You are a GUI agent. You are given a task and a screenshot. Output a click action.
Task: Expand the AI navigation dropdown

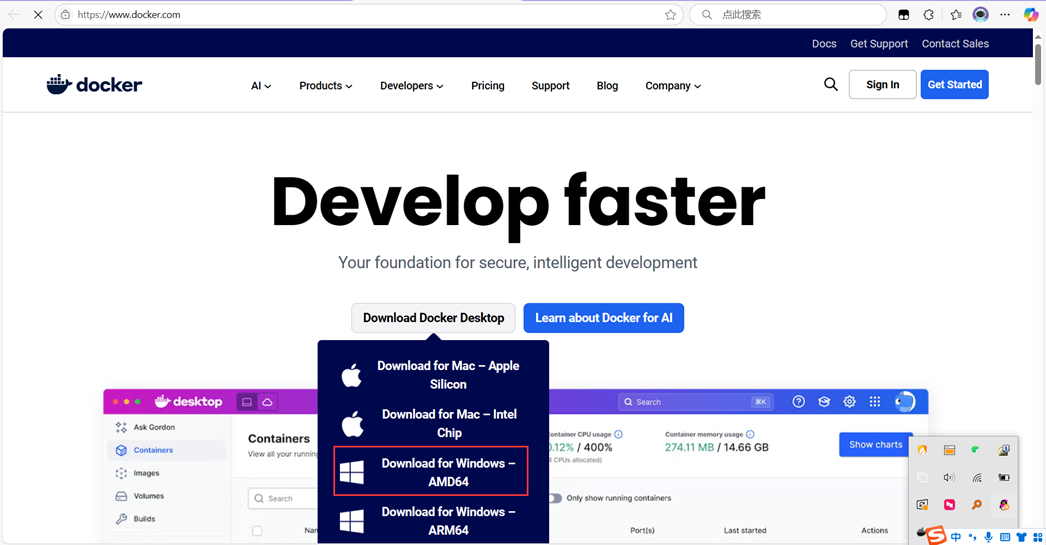(x=261, y=85)
